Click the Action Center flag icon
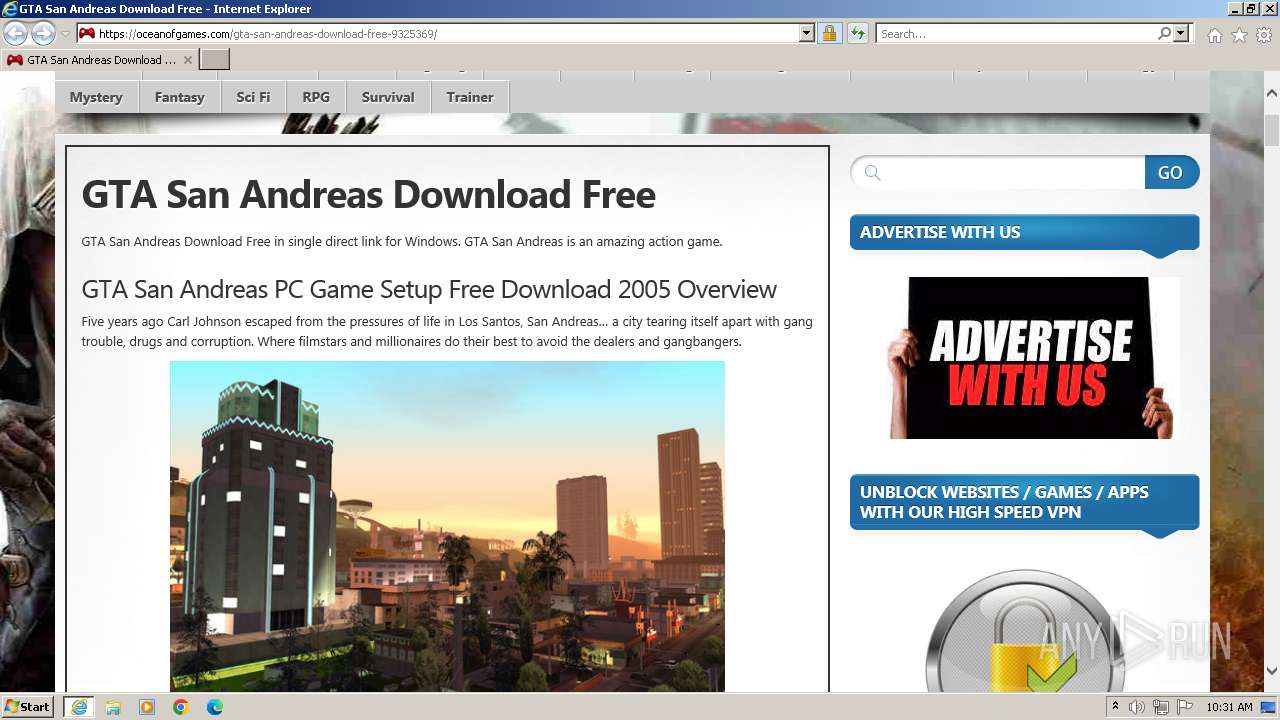Screen dimensions: 1280x720 pyautogui.click(x=1186, y=707)
